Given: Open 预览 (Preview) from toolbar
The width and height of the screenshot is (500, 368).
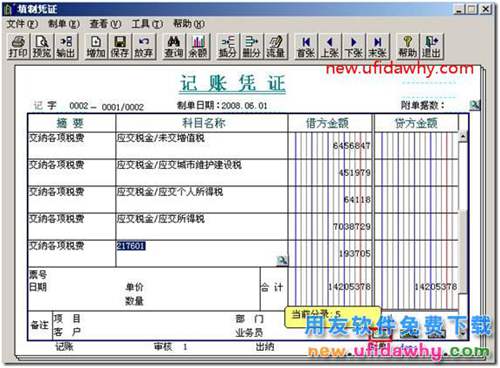Looking at the screenshot, I should coord(42,47).
